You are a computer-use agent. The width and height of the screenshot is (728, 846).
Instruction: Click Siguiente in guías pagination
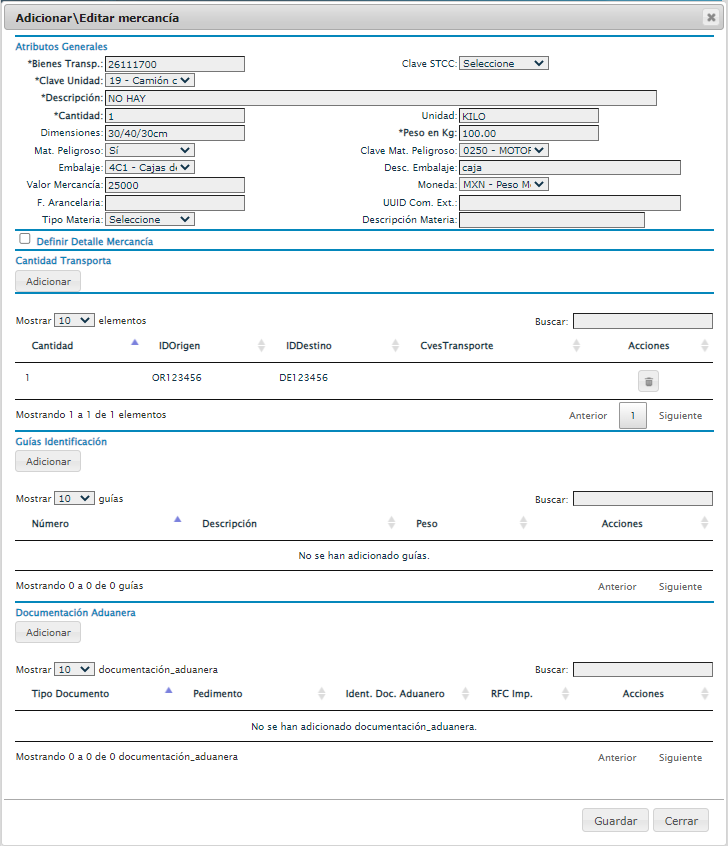[680, 586]
